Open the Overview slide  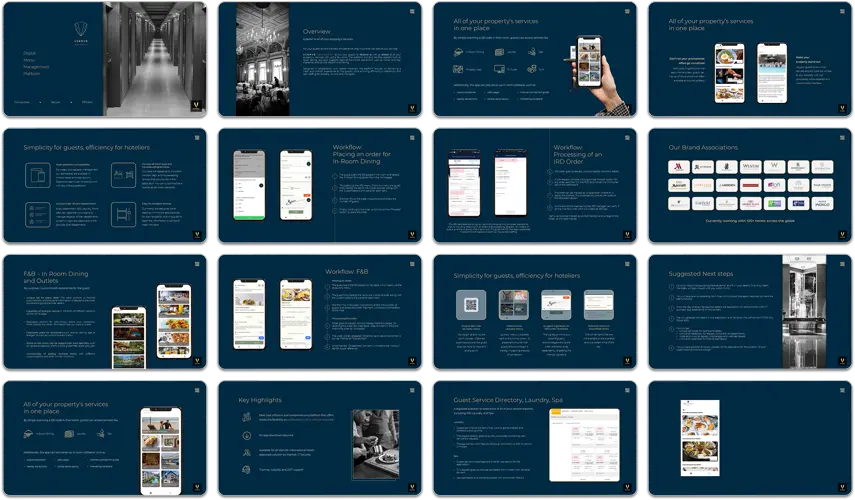[x=320, y=59]
